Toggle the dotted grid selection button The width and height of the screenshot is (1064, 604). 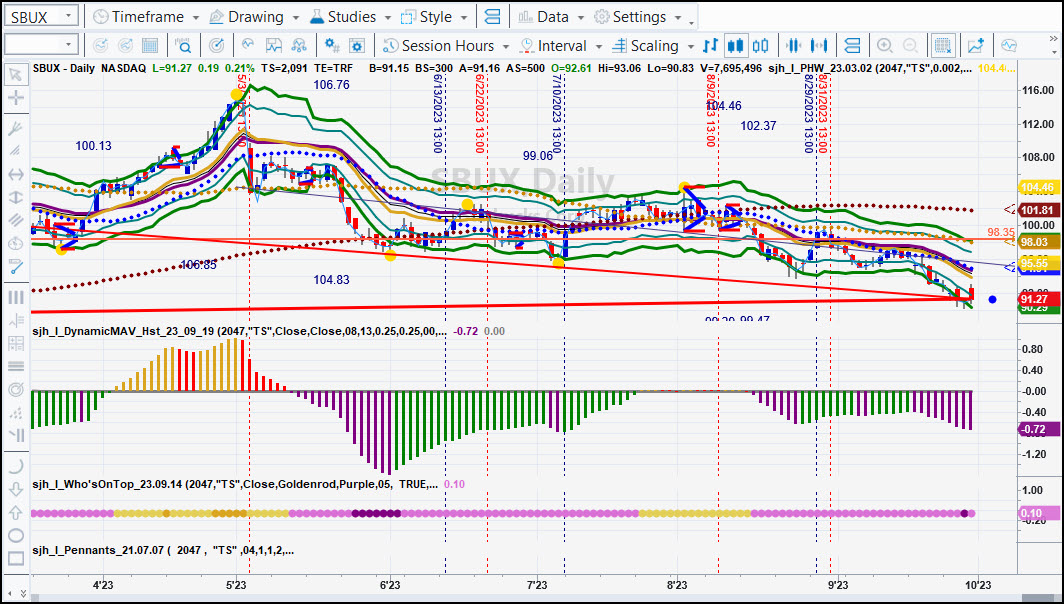[943, 45]
